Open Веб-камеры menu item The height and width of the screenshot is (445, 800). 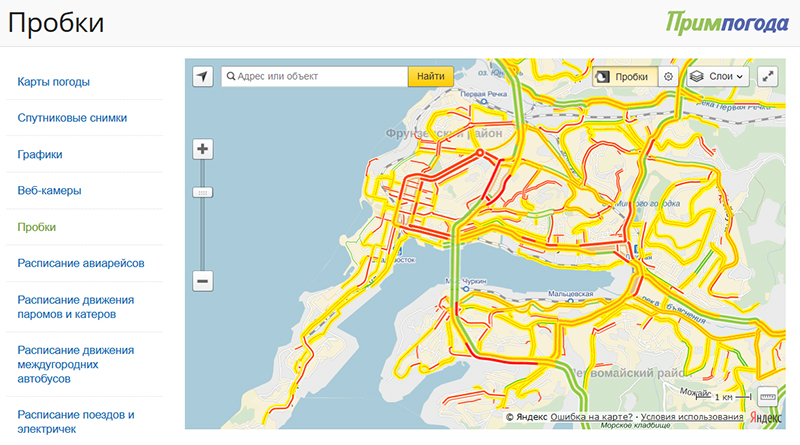49,190
